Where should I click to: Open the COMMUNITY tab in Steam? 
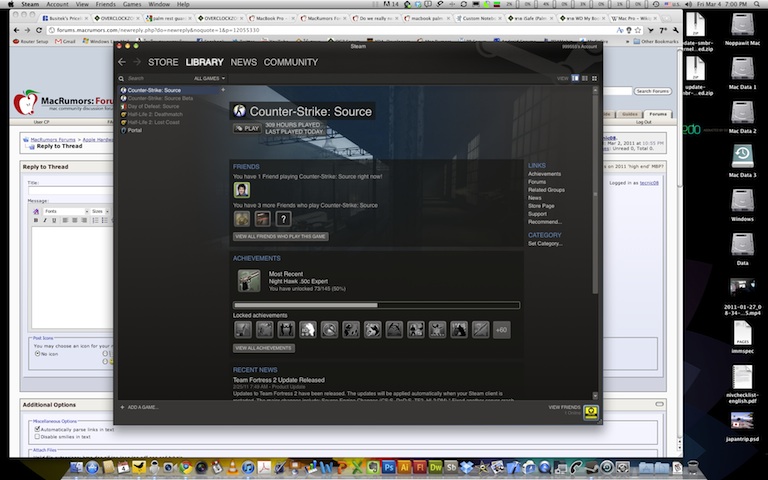(291, 62)
